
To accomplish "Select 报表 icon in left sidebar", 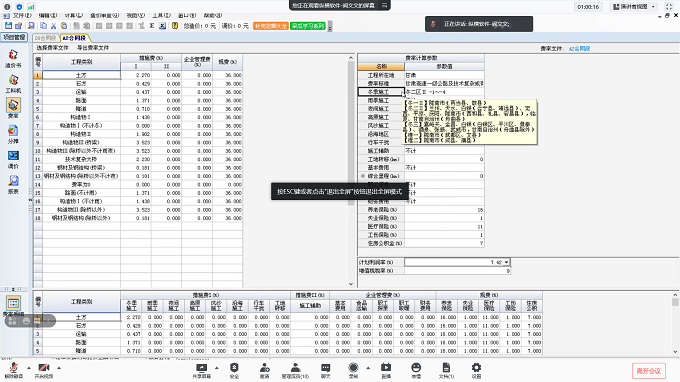I will click(13, 184).
